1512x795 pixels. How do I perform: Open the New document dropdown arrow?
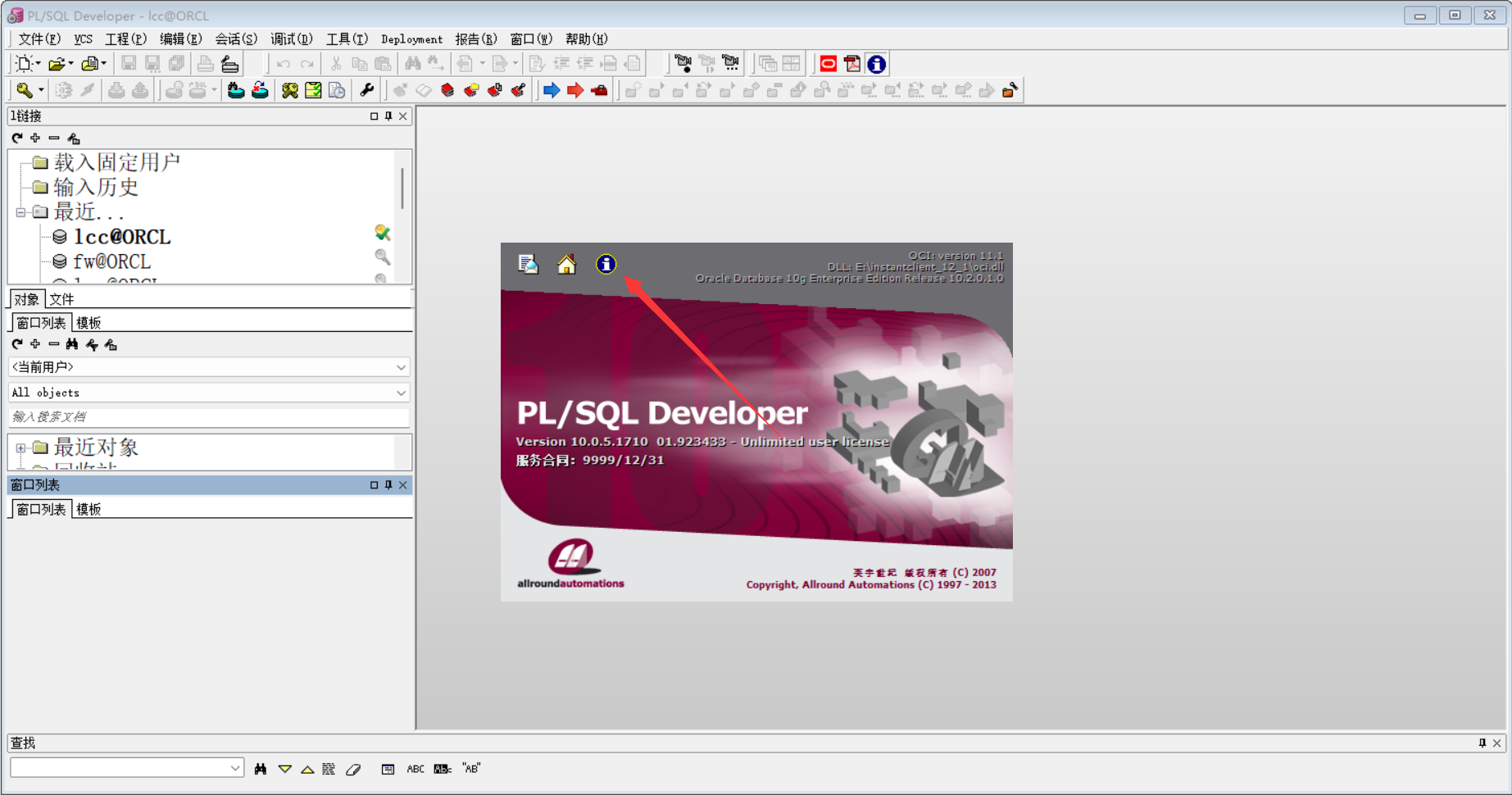(38, 63)
